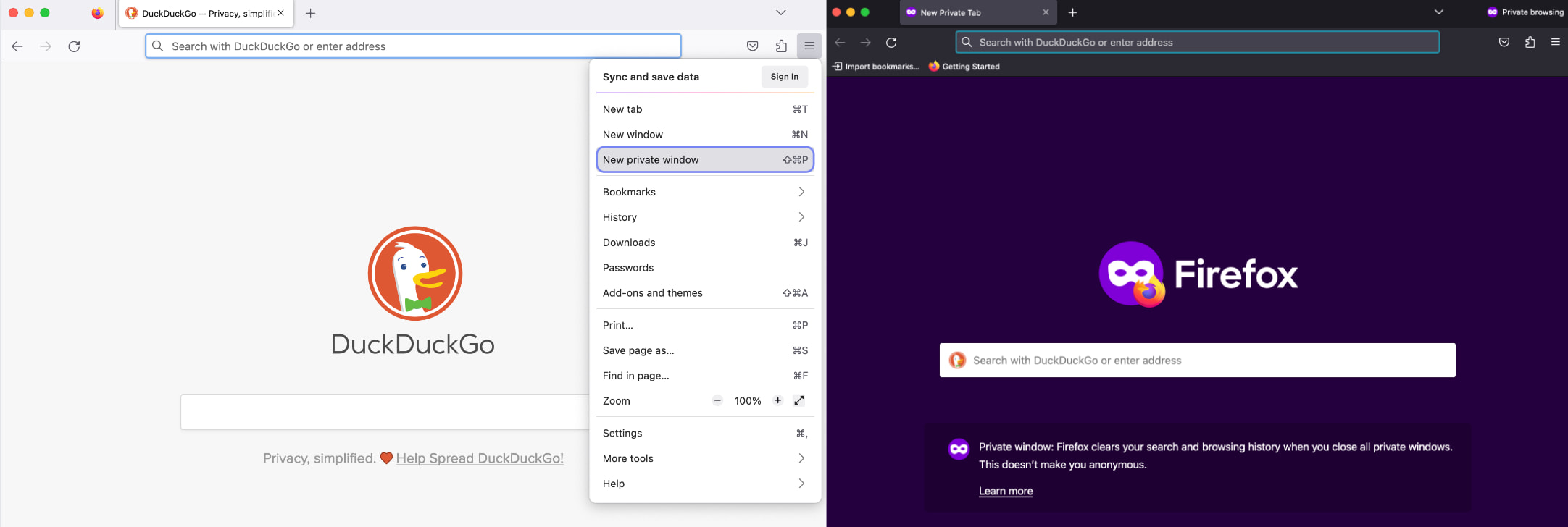Click Forward arrow in DuckDuckGo window
The width and height of the screenshot is (1568, 527).
tap(46, 46)
